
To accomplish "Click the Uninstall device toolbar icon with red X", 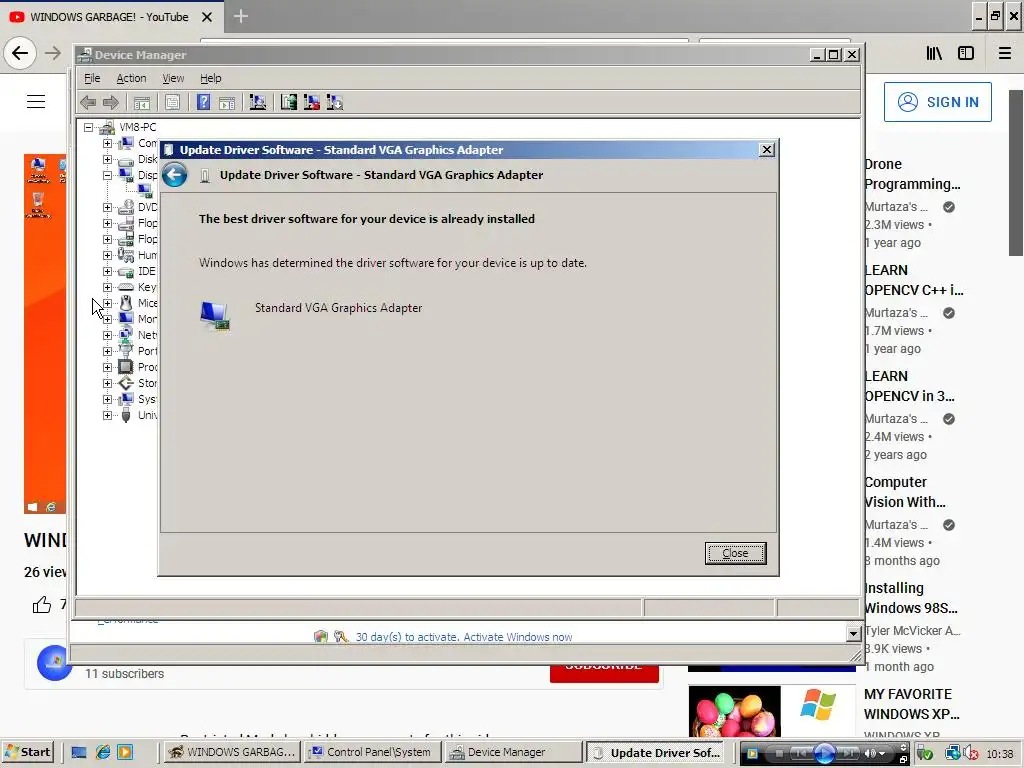I will [312, 103].
